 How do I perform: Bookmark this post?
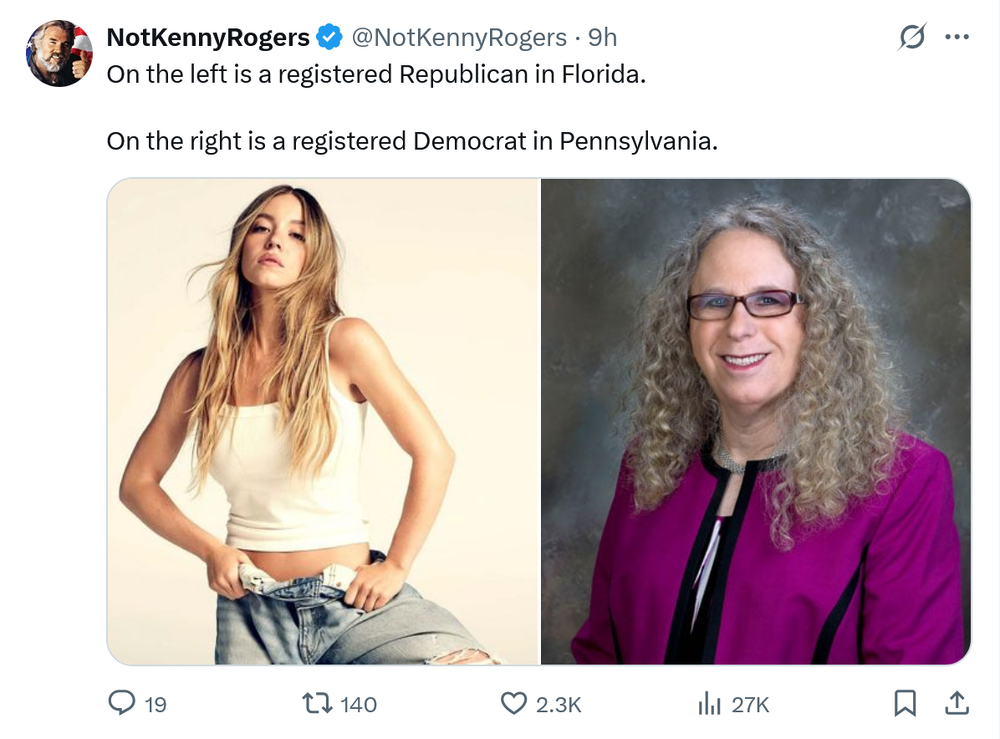[x=904, y=704]
